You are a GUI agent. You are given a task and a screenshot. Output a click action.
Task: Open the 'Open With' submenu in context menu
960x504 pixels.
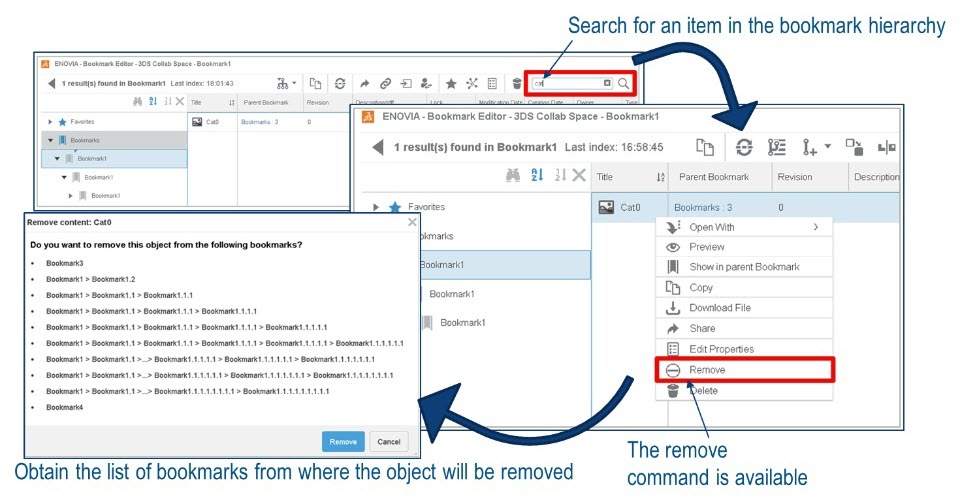coord(744,227)
